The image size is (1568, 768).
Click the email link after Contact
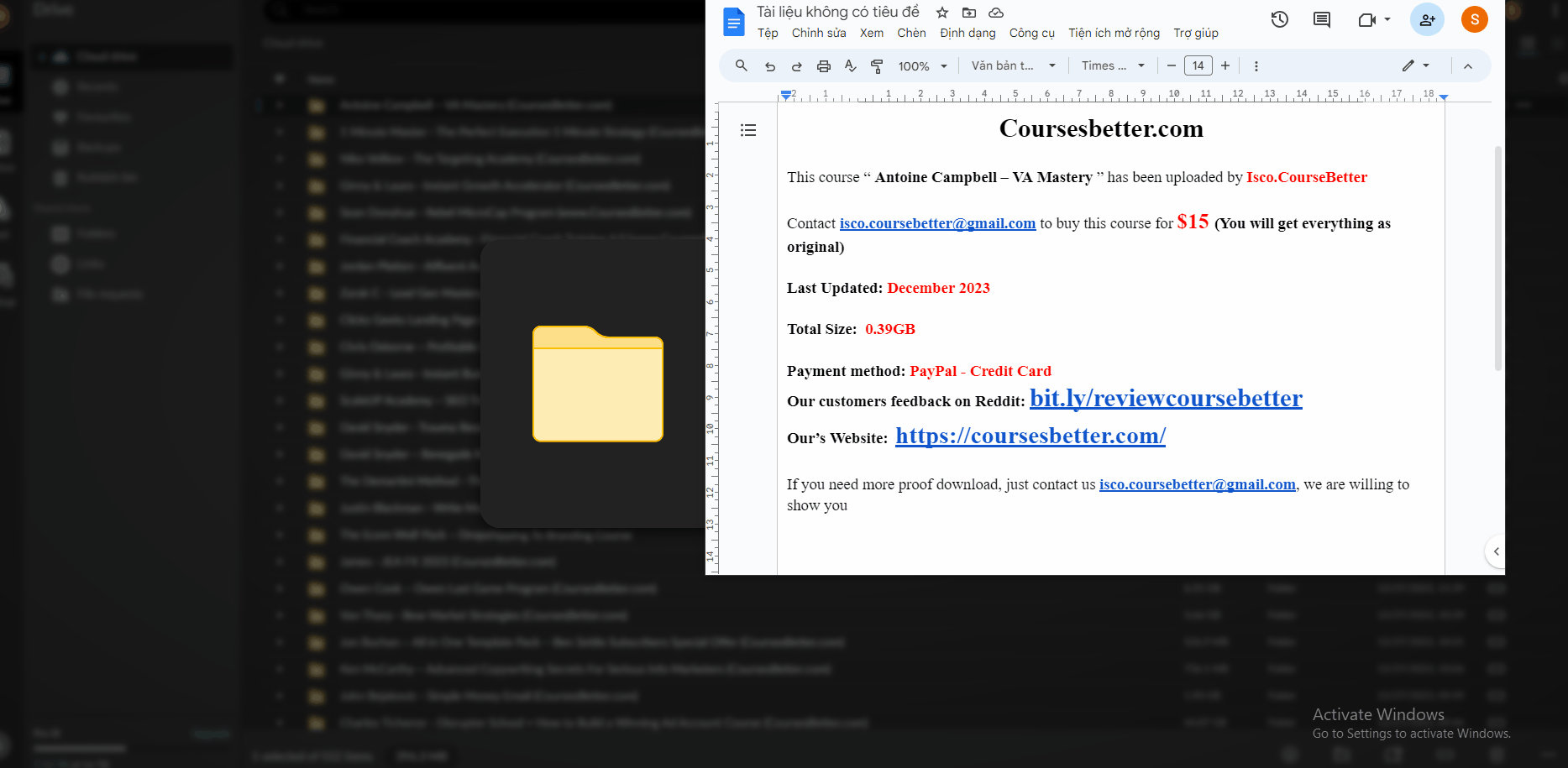point(937,223)
